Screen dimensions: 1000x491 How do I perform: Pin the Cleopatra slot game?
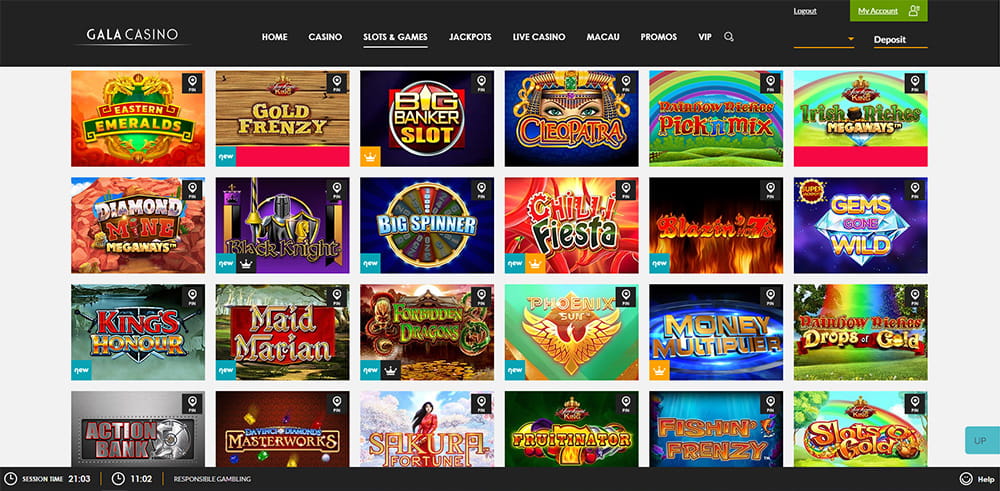point(626,84)
